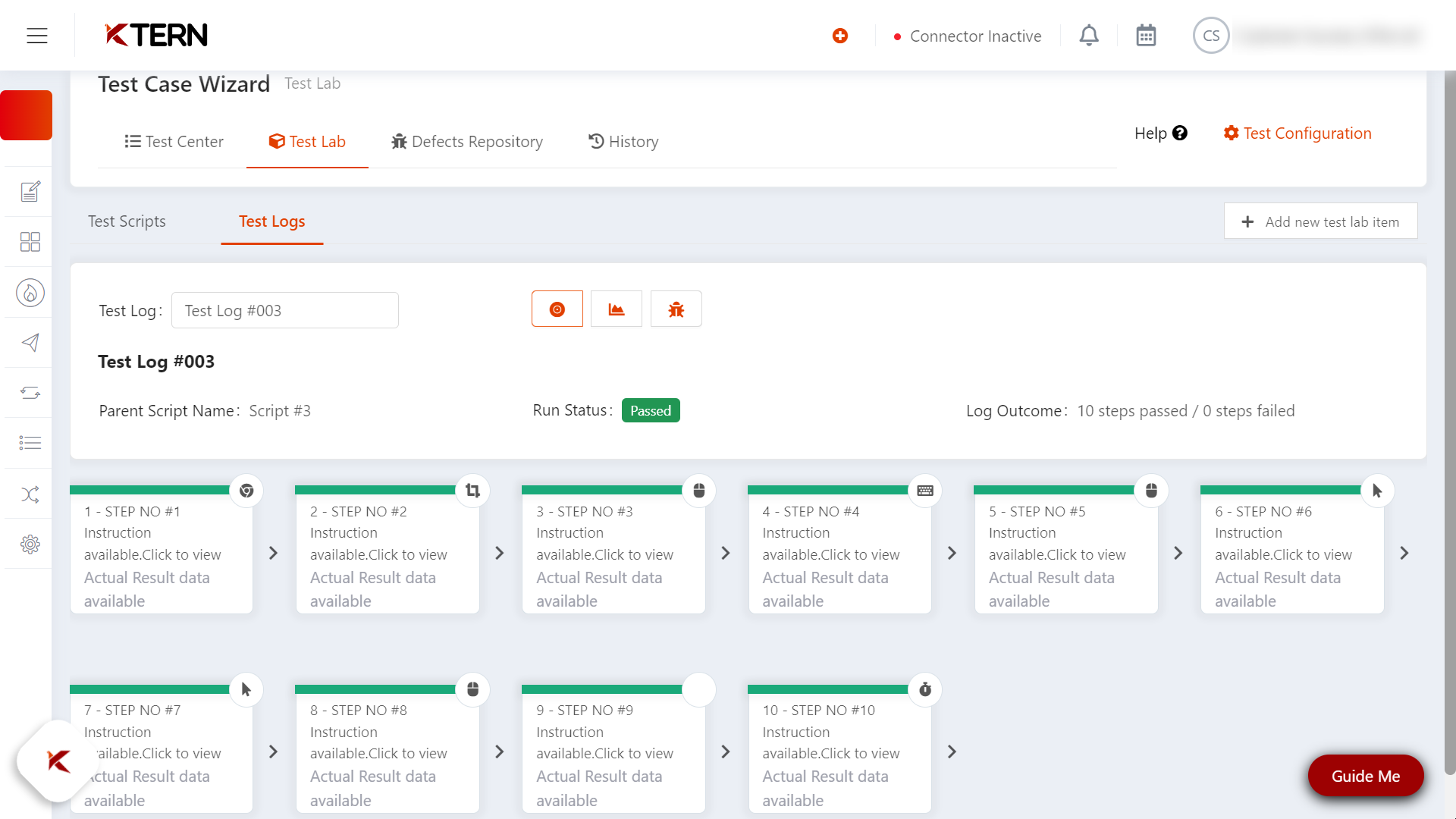The image size is (1456, 819).
Task: Click the paper plane sidebar icon
Action: [30, 343]
